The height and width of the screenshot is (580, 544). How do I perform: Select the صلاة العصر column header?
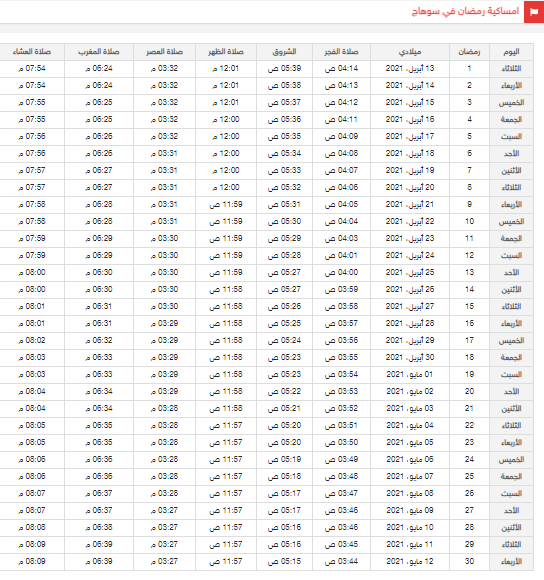(x=165, y=52)
